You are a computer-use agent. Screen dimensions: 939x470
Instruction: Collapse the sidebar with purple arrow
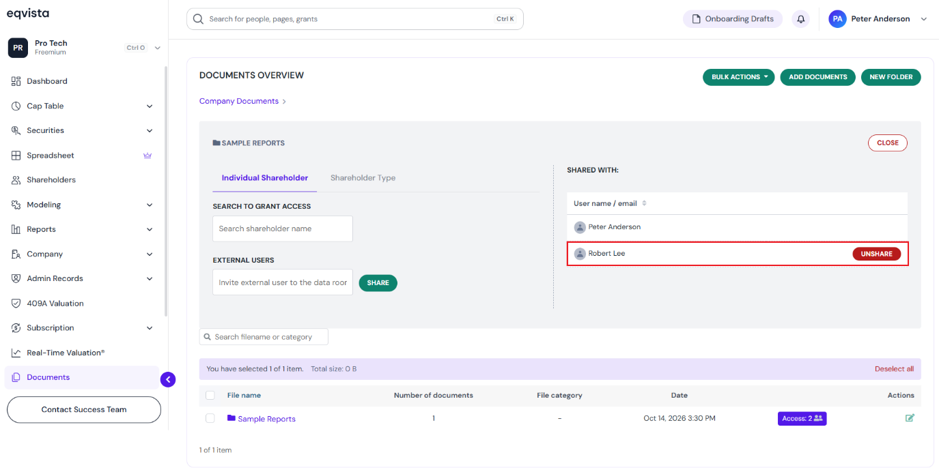click(168, 379)
